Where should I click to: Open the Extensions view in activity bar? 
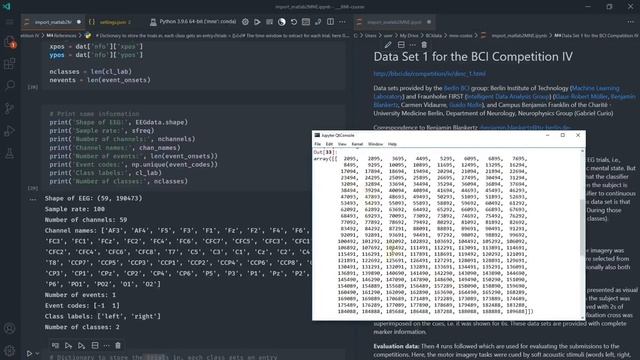tap(9, 64)
